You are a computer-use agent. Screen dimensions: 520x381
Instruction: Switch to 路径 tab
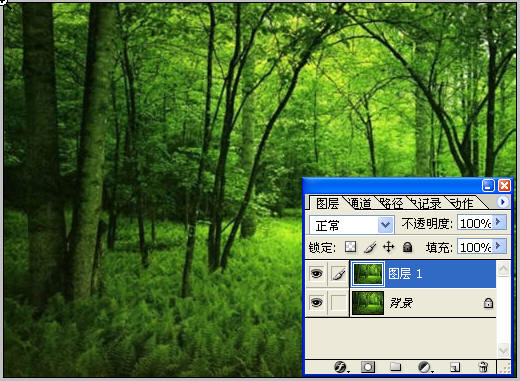coord(391,203)
